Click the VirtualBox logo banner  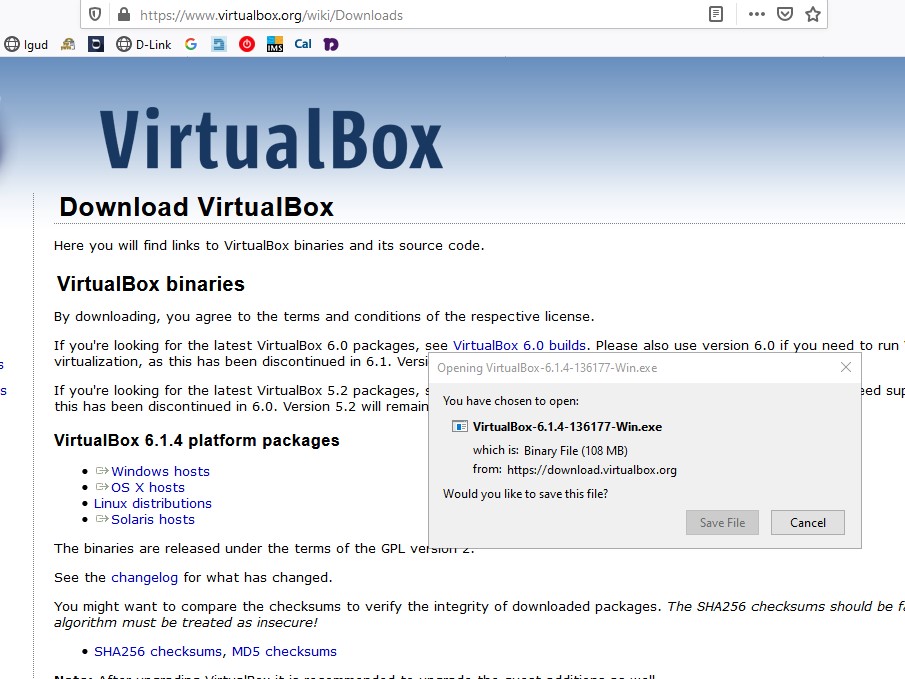pos(271,139)
